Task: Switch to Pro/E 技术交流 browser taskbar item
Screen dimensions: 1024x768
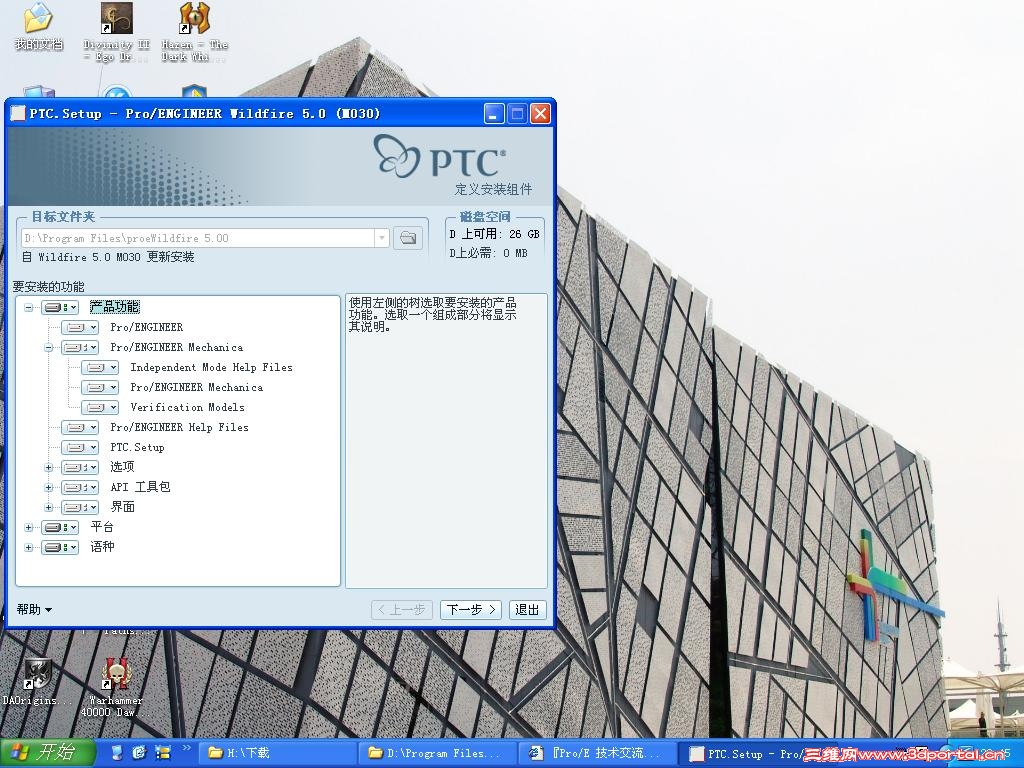Action: coord(598,753)
